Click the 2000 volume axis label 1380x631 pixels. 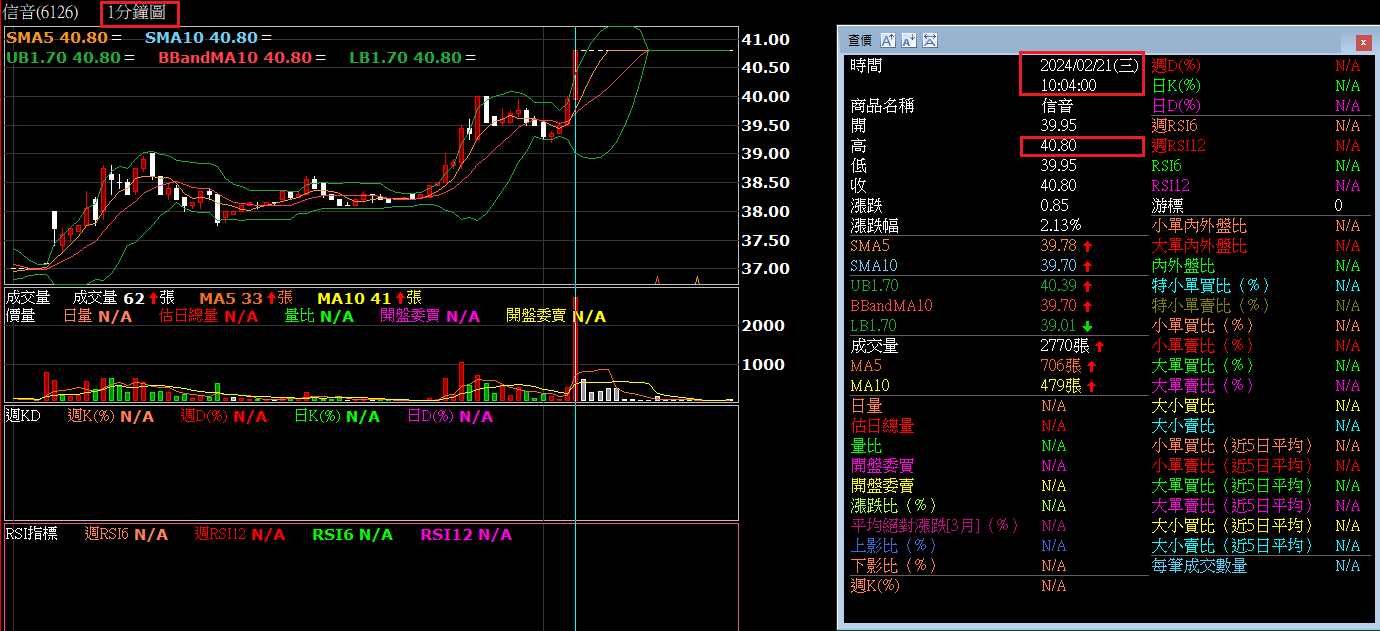[x=764, y=326]
